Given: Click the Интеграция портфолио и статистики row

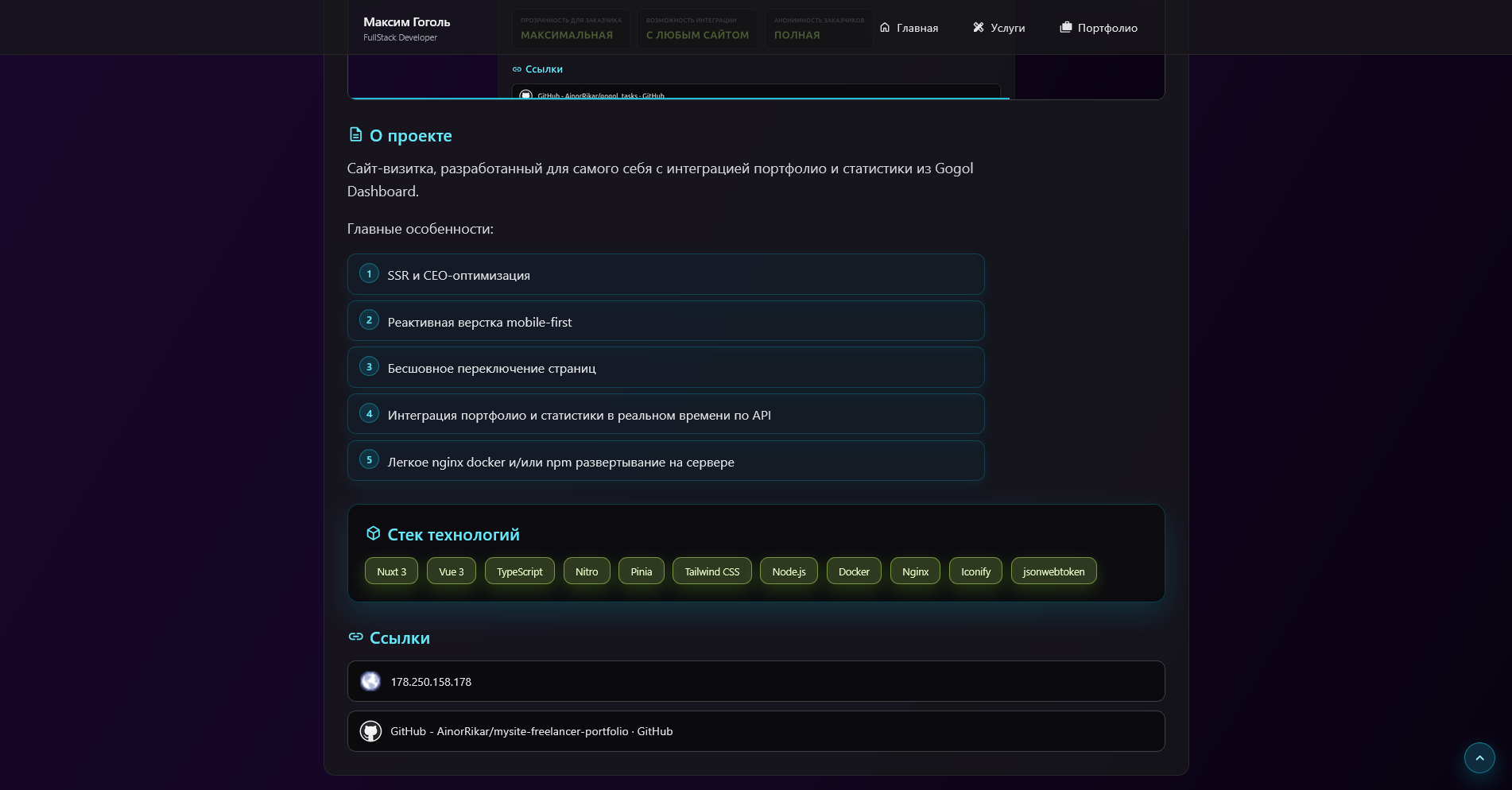Looking at the screenshot, I should (x=666, y=414).
